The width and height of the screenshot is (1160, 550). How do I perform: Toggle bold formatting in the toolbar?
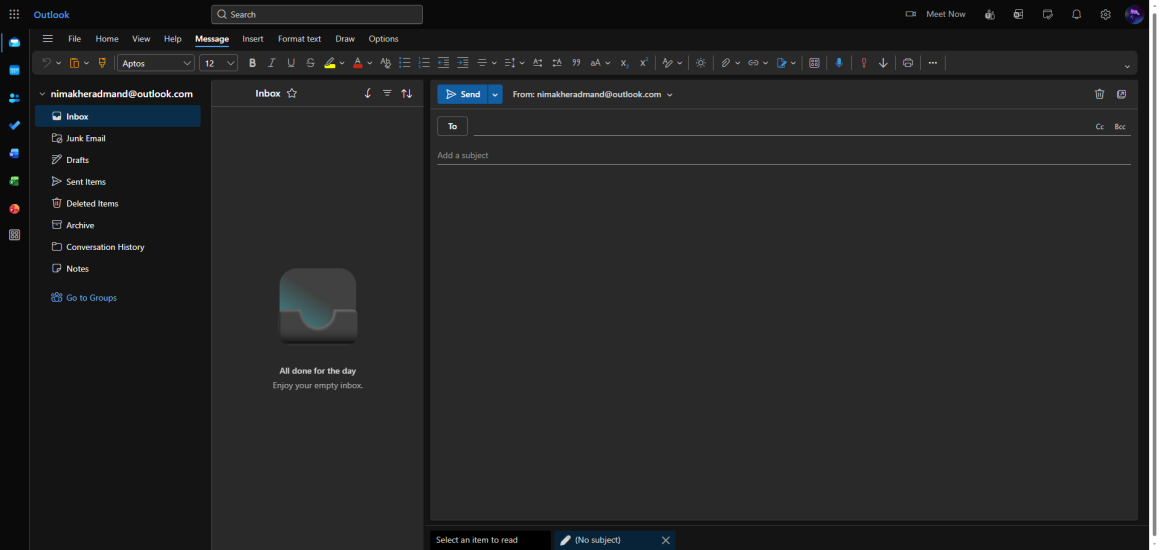[x=252, y=63]
